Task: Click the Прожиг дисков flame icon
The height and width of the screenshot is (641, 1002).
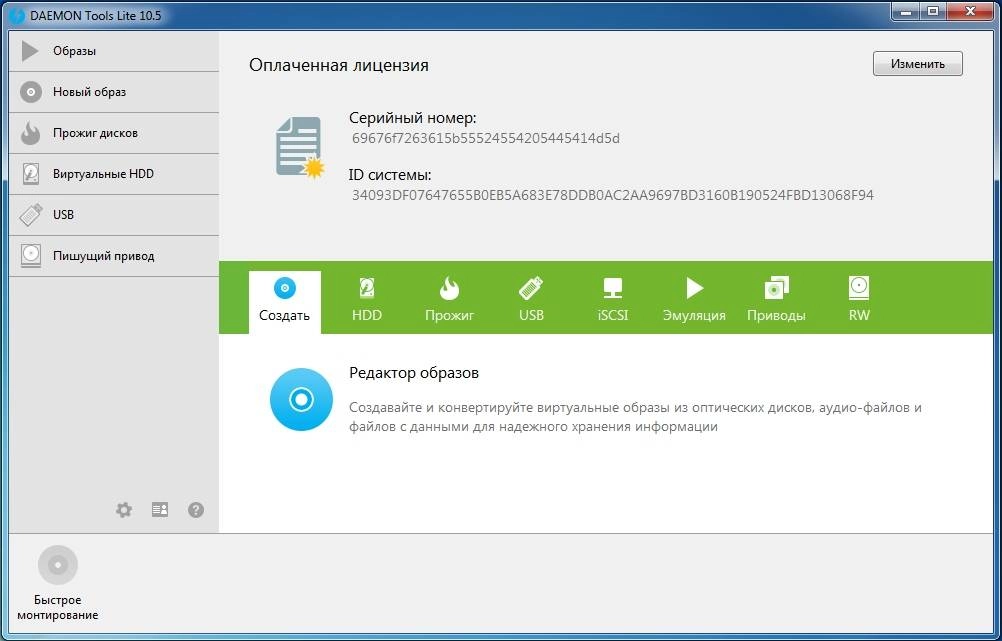Action: [x=30, y=133]
